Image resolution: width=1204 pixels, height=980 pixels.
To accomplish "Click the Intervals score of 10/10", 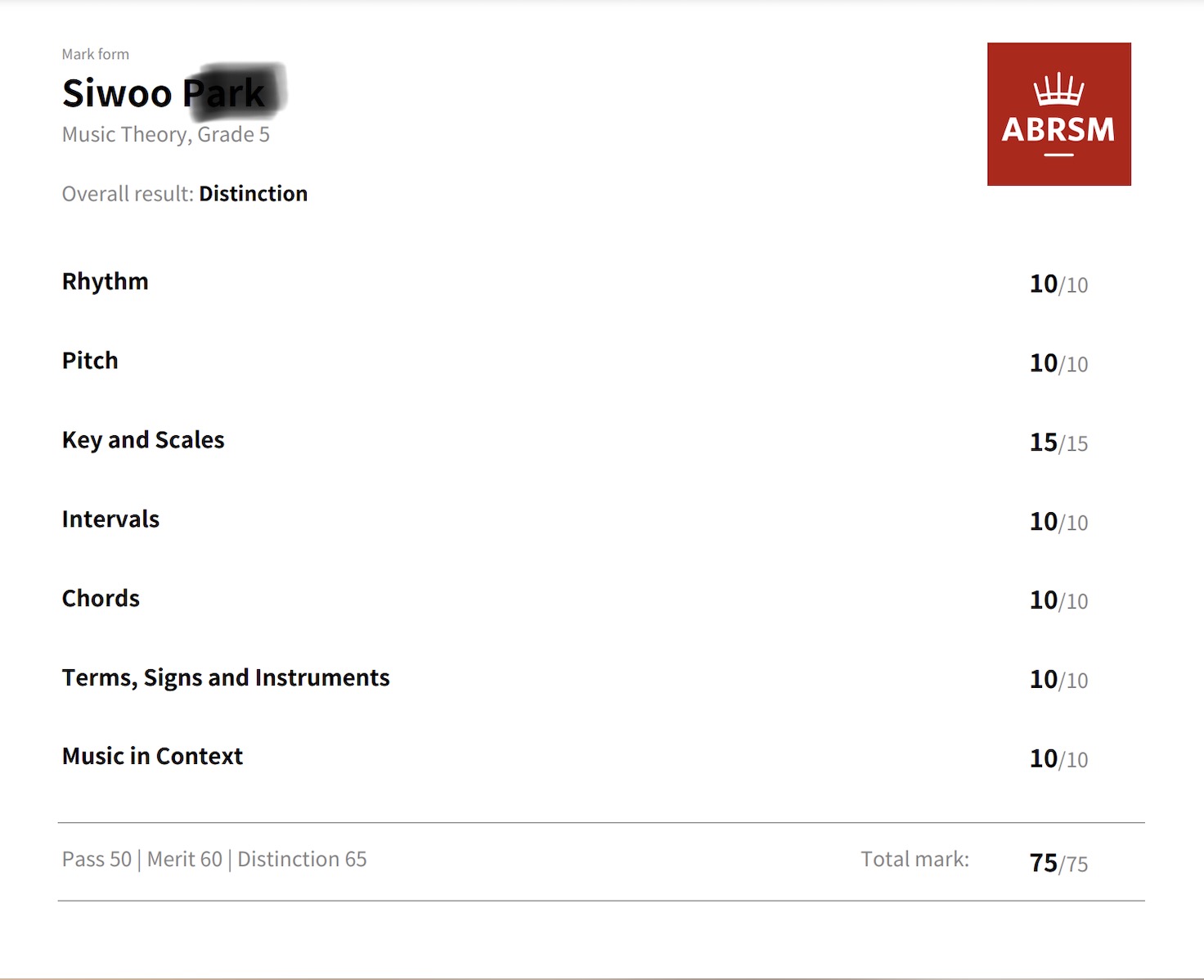I will 1058,522.
